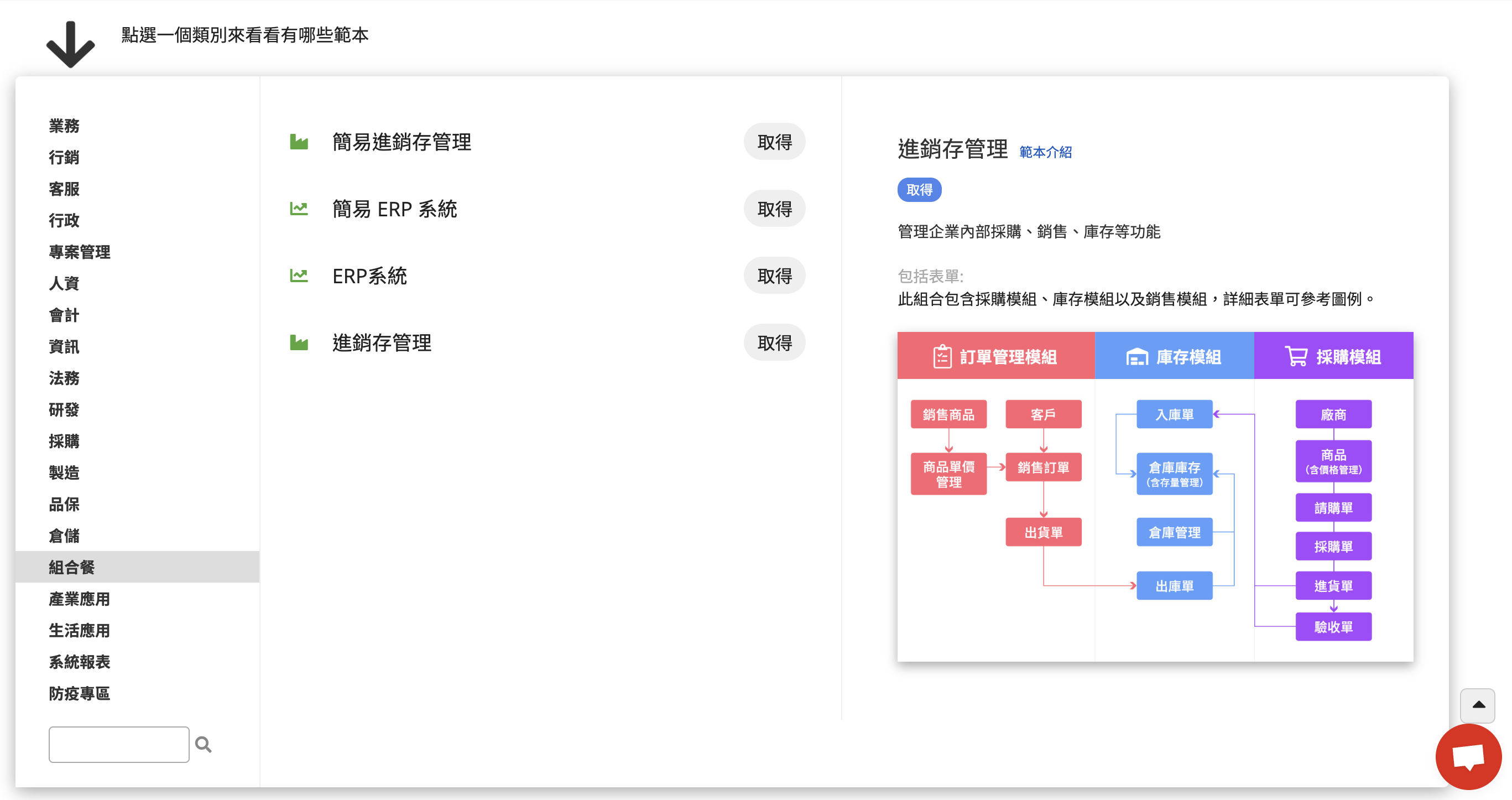Click chart icon beside 簡易 ERP 系統

(299, 209)
